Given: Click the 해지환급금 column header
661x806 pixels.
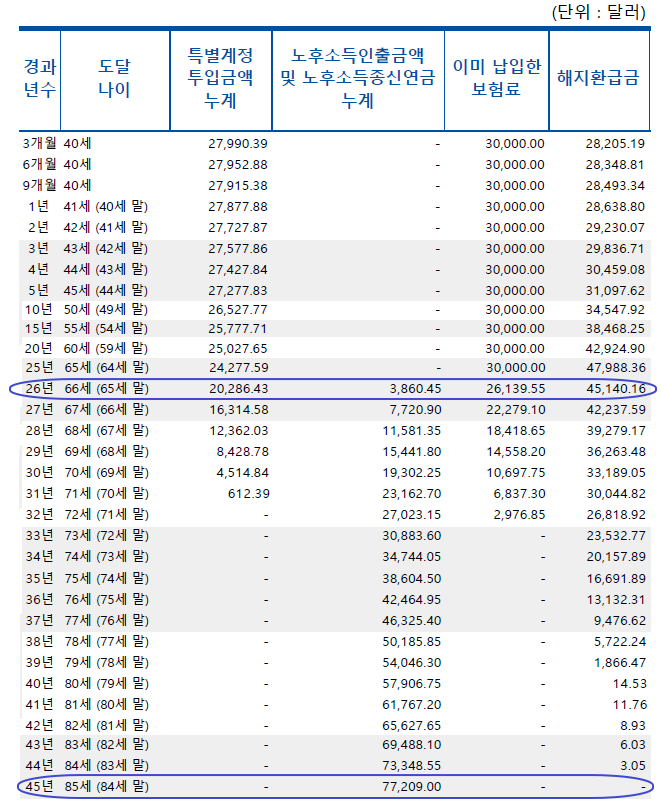Looking at the screenshot, I should tap(598, 78).
